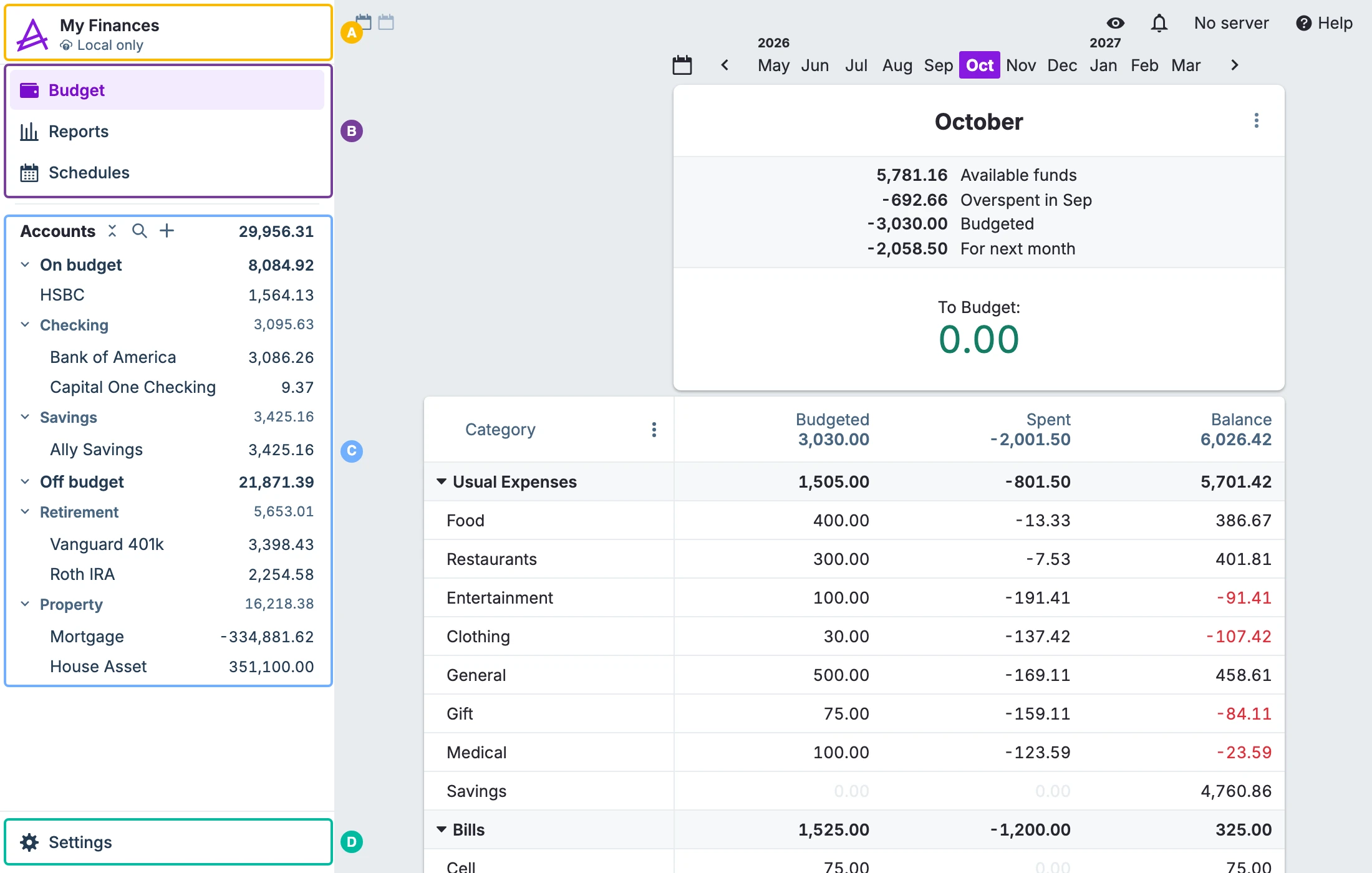Go to previous months with left arrow
Image resolution: width=1372 pixels, height=873 pixels.
tap(725, 65)
